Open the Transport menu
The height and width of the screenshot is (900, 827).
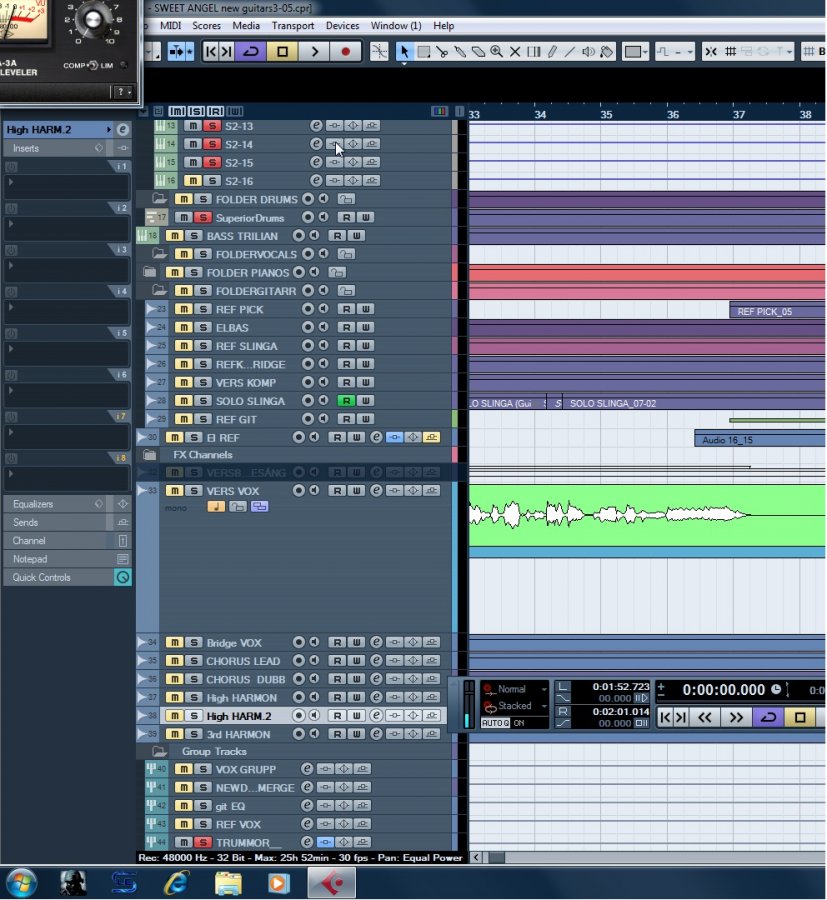pos(292,25)
